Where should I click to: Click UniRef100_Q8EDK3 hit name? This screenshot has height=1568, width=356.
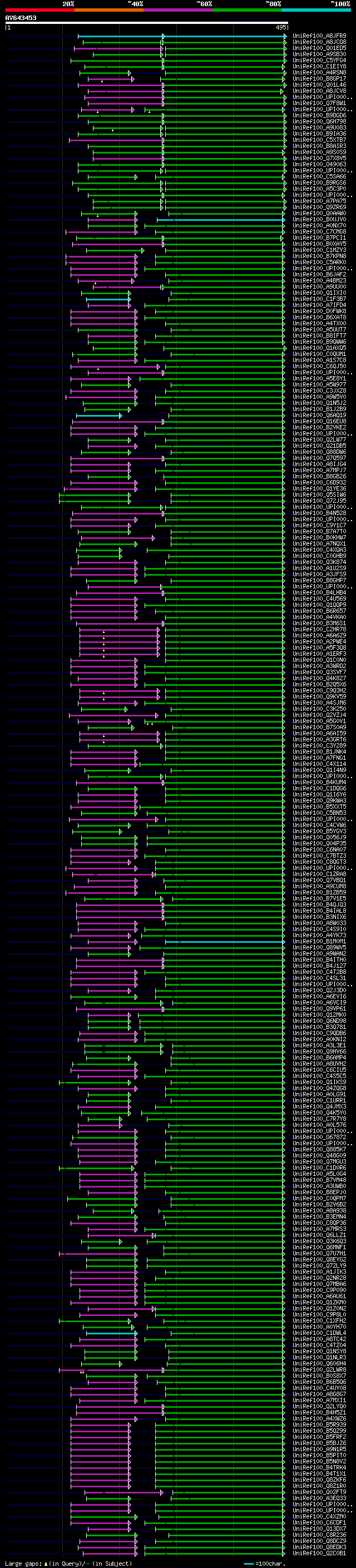(x=319, y=1547)
